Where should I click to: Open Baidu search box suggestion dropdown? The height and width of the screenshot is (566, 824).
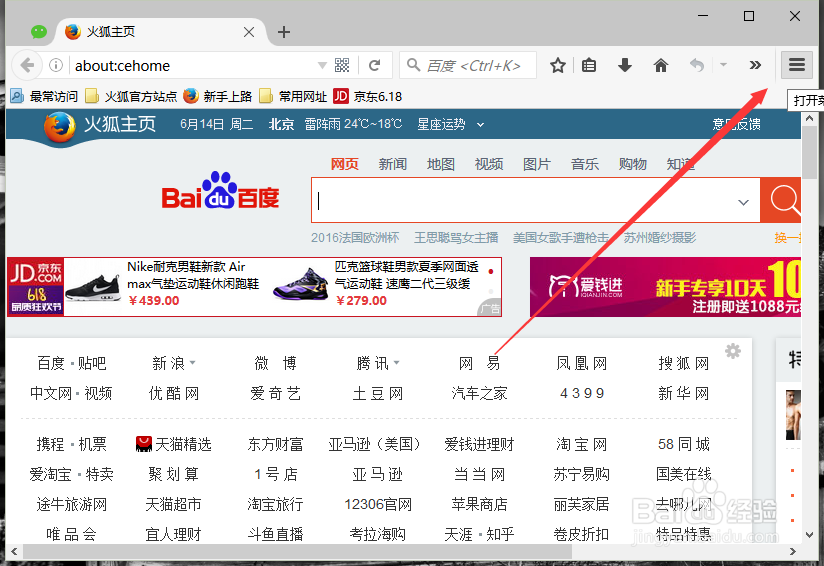(743, 202)
